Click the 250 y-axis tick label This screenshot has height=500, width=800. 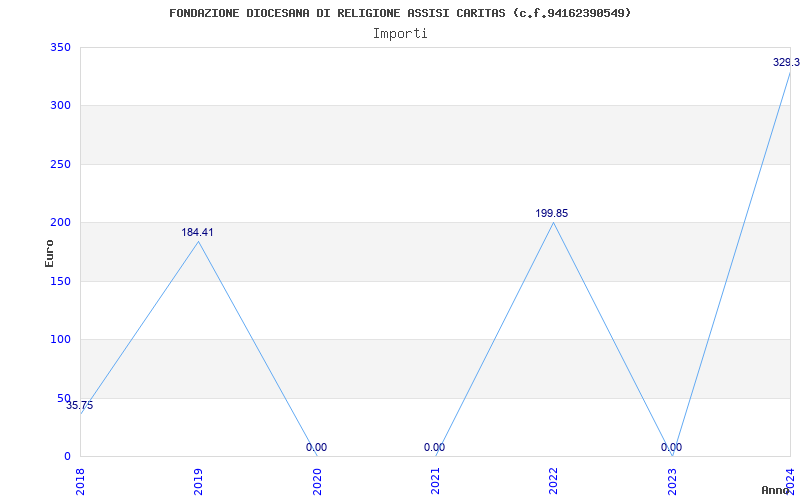click(x=60, y=164)
